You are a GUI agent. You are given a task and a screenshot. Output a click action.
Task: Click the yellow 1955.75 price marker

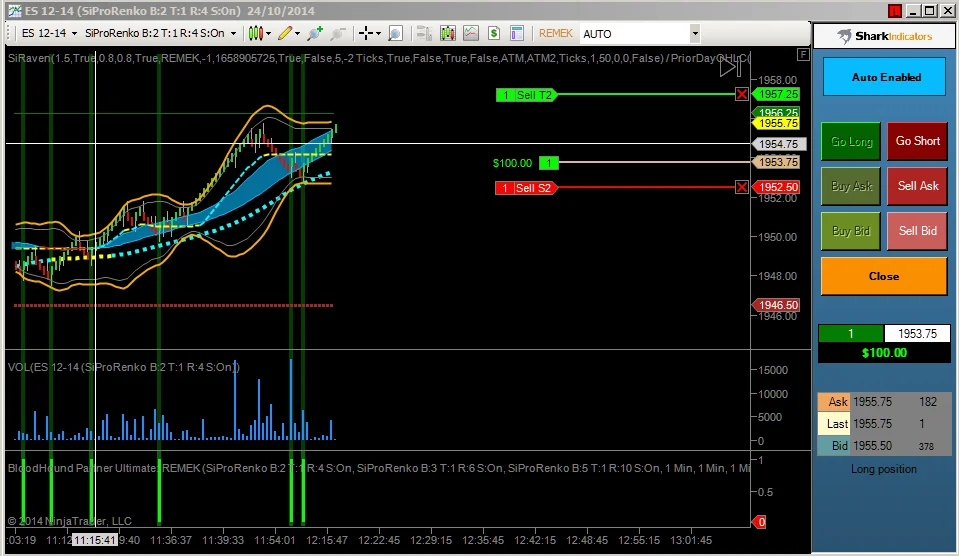coord(776,123)
